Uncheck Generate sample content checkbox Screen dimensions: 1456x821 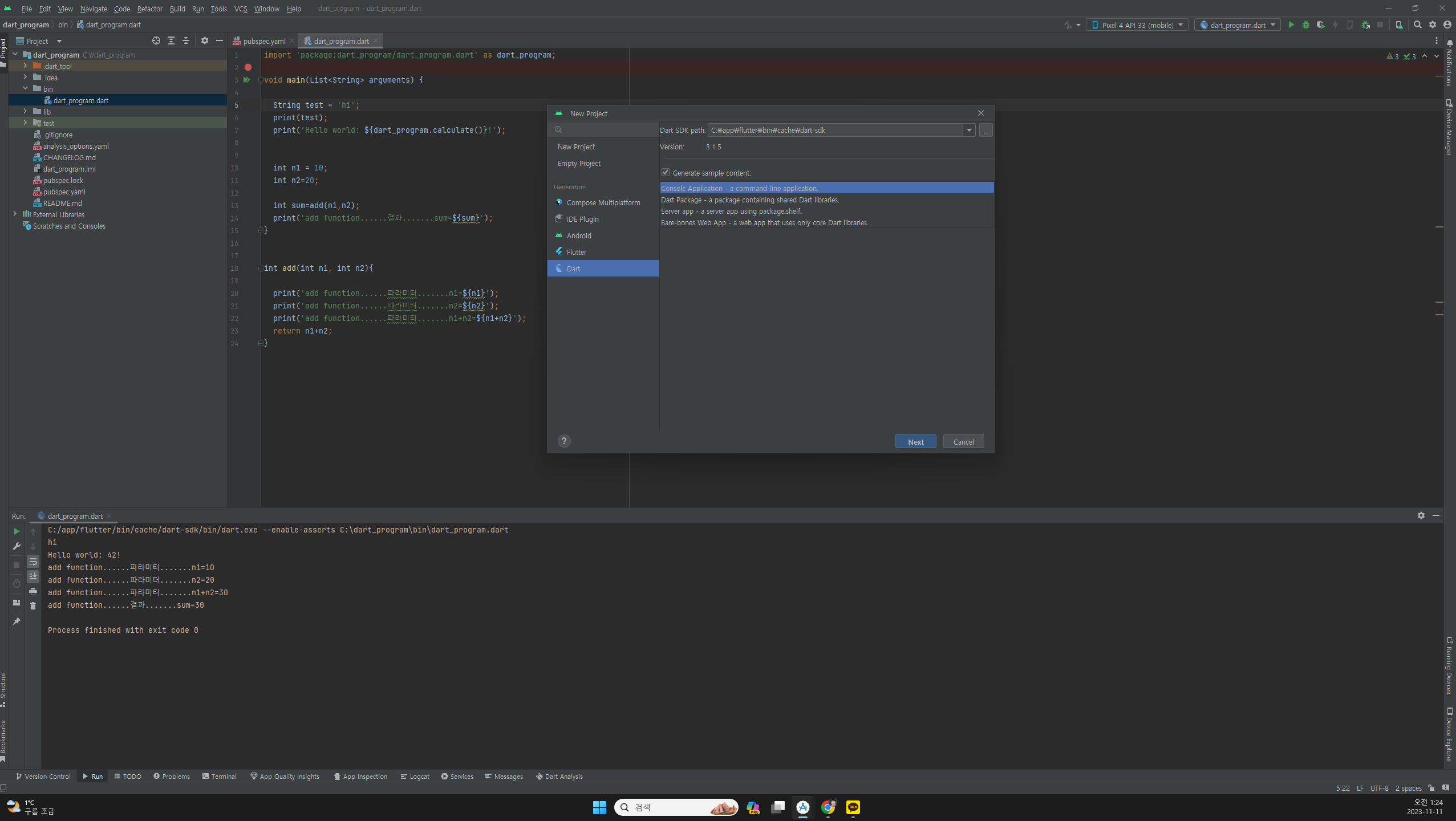pos(666,173)
